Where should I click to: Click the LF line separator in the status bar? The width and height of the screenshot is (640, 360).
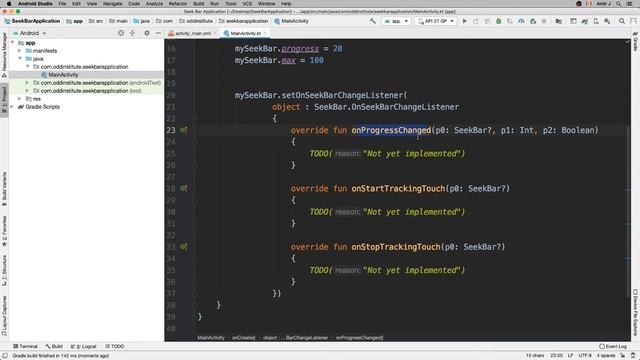[x=570, y=356]
